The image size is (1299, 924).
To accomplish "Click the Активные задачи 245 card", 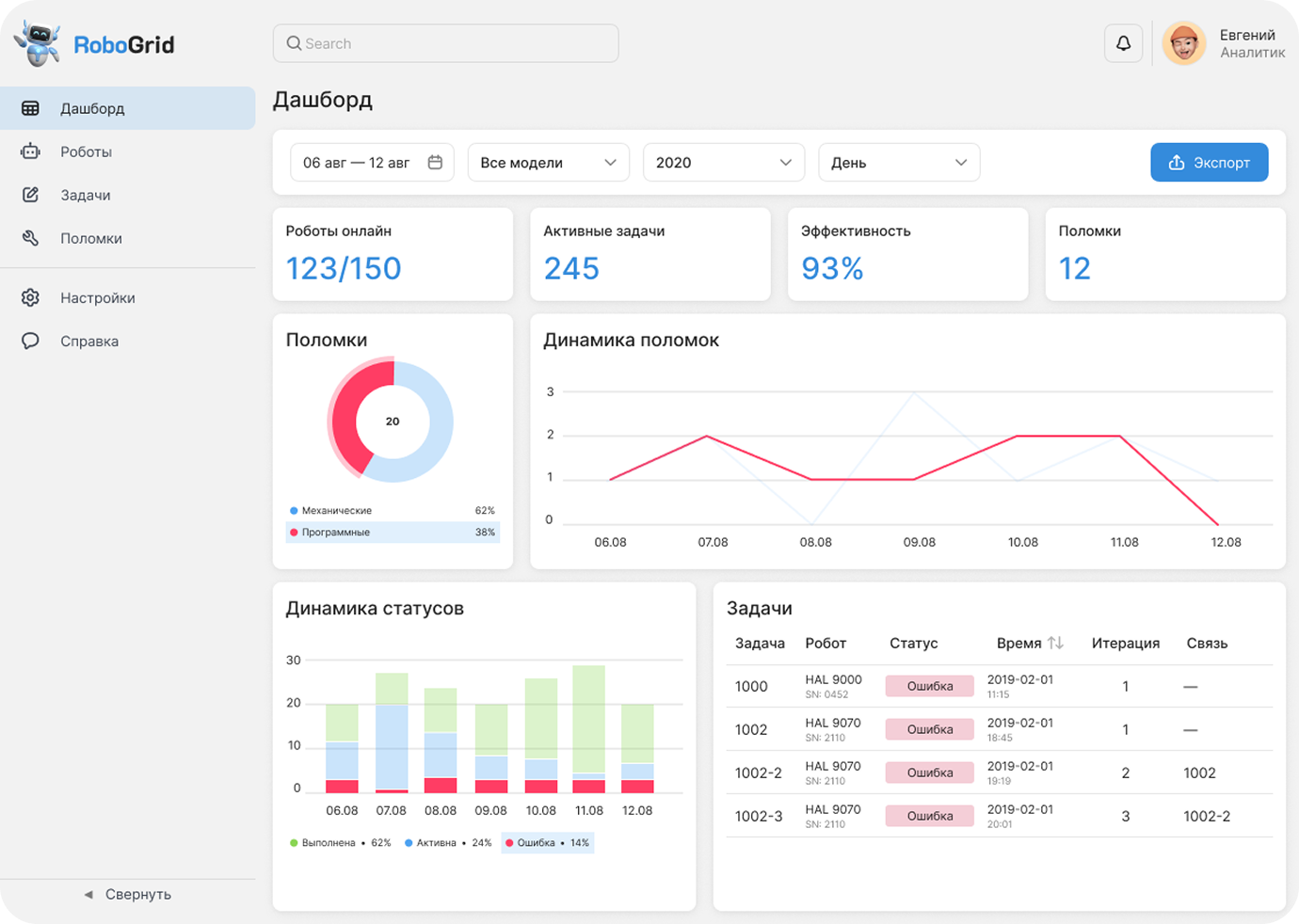I will (x=650, y=254).
